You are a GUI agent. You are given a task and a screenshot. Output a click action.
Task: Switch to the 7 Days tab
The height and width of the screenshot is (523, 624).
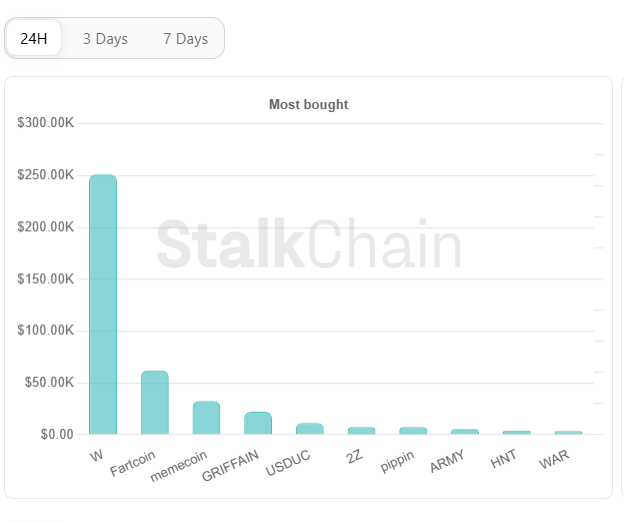[x=186, y=39]
